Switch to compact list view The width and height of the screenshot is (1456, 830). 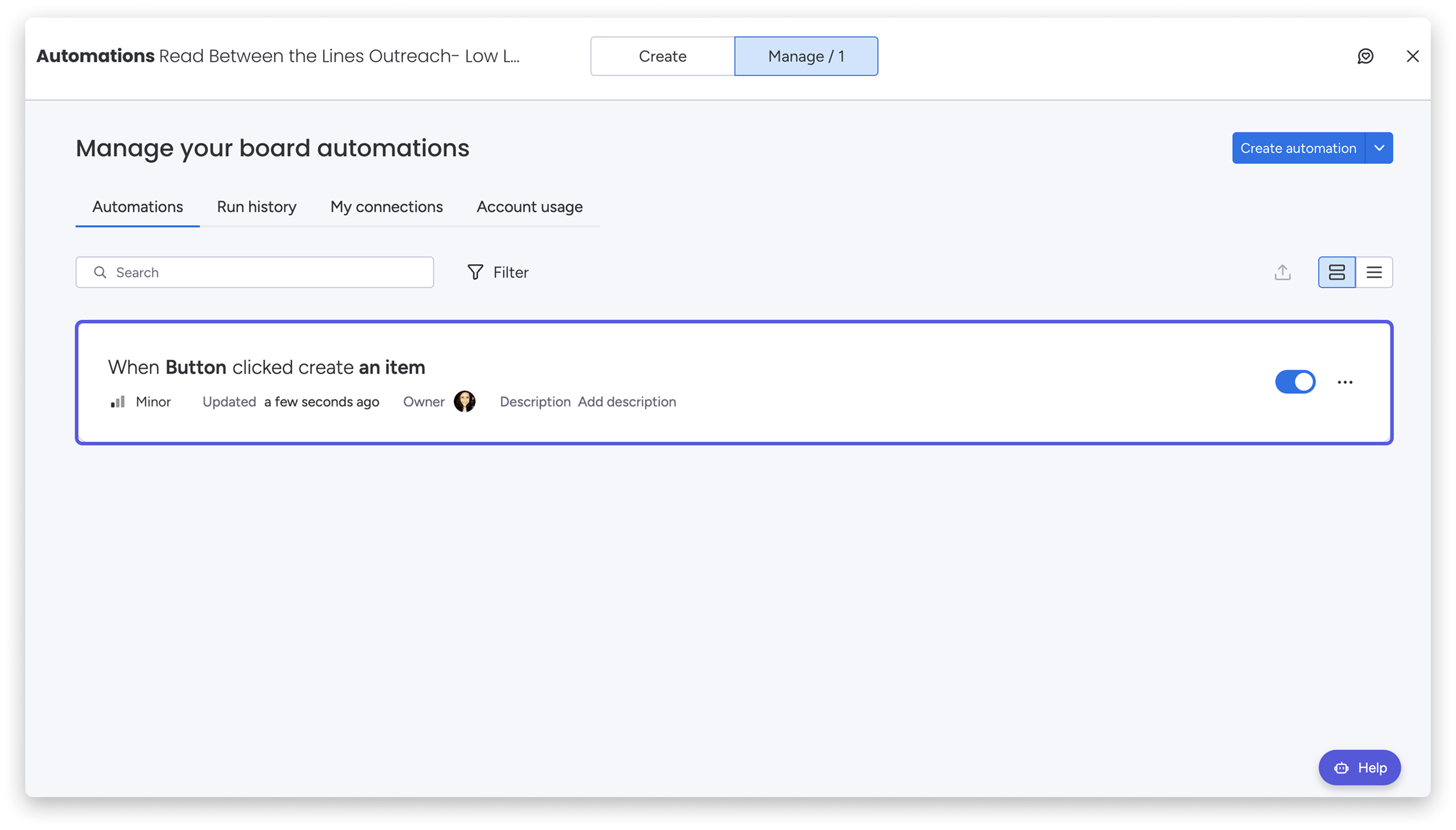point(1375,272)
